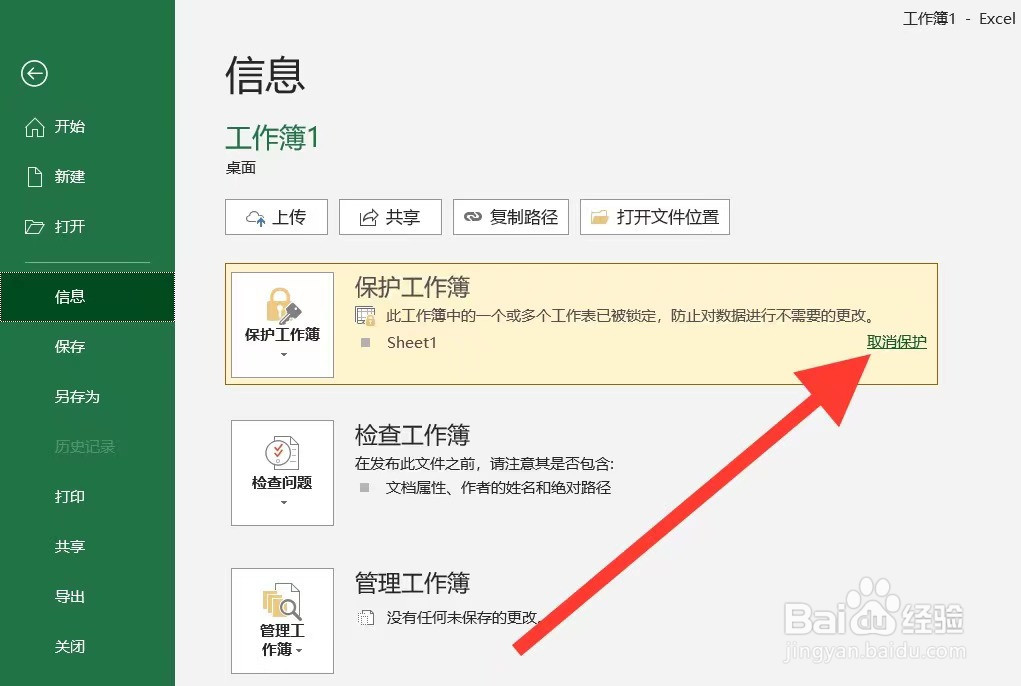Click the 打开文件位置 button
This screenshot has width=1021, height=686.
[655, 217]
